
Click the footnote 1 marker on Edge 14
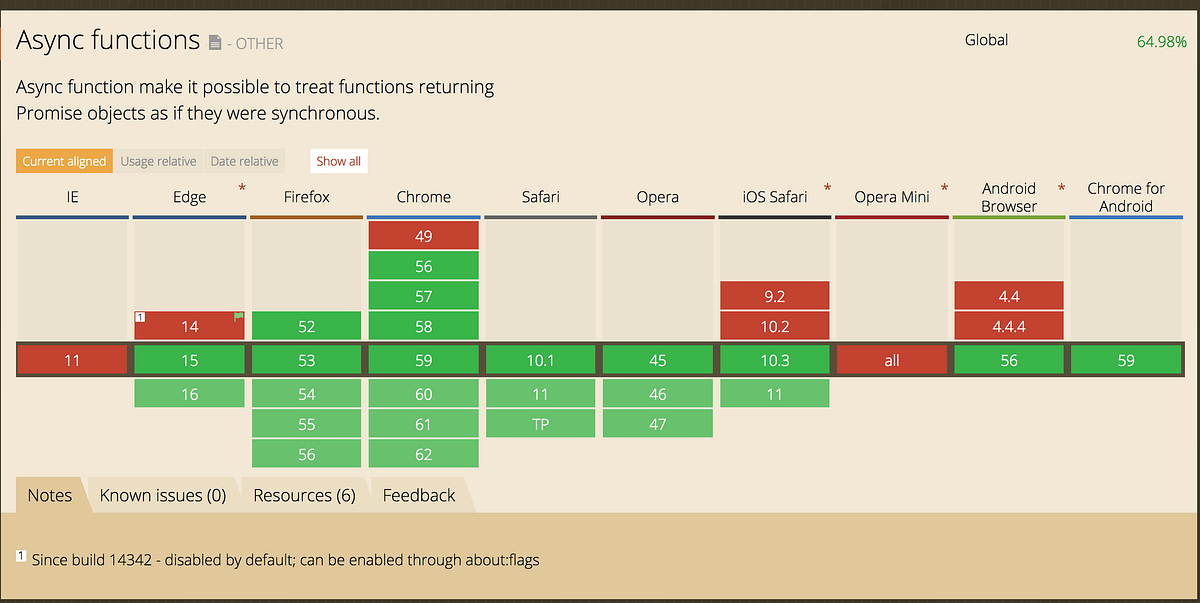coord(141,318)
